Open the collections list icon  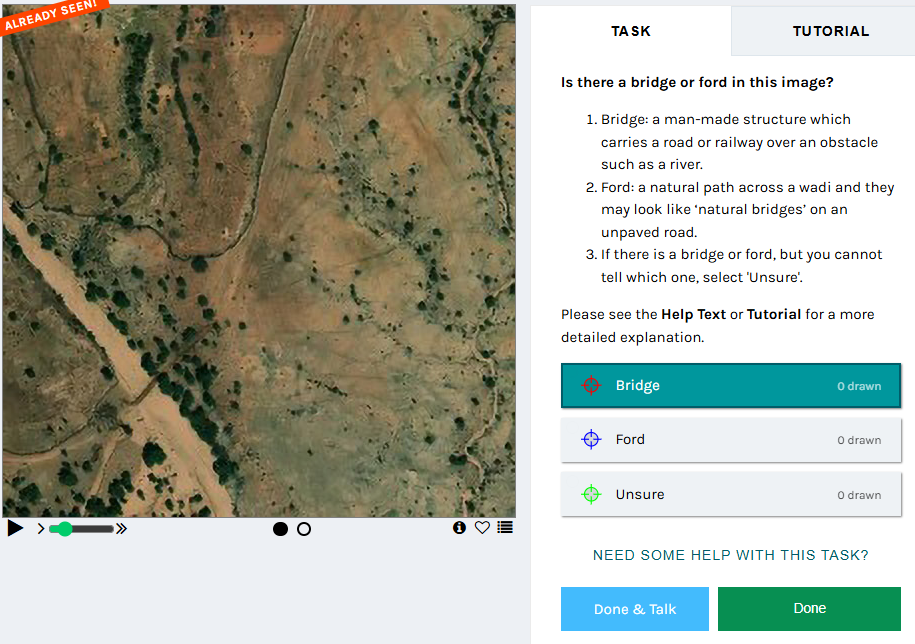tap(505, 527)
